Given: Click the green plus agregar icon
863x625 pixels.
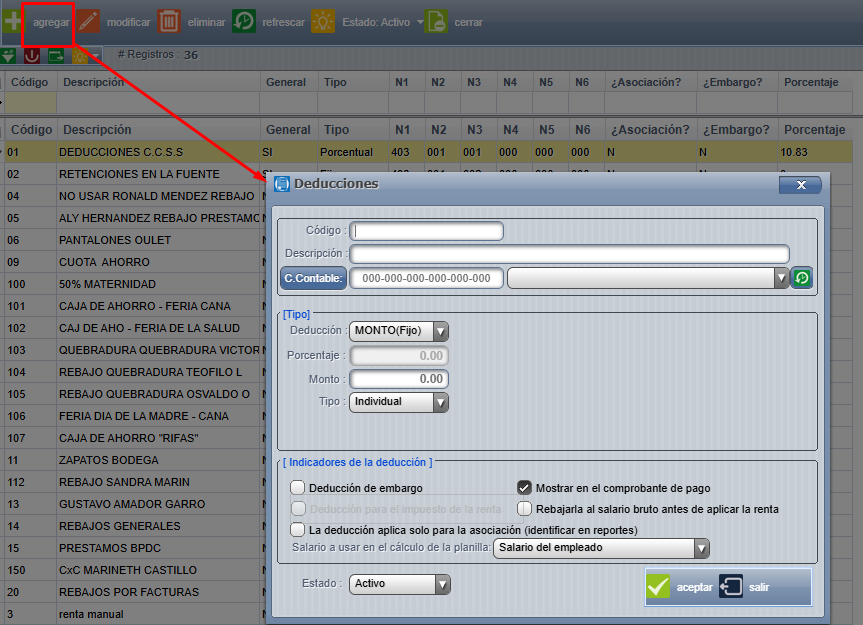Looking at the screenshot, I should (12, 22).
